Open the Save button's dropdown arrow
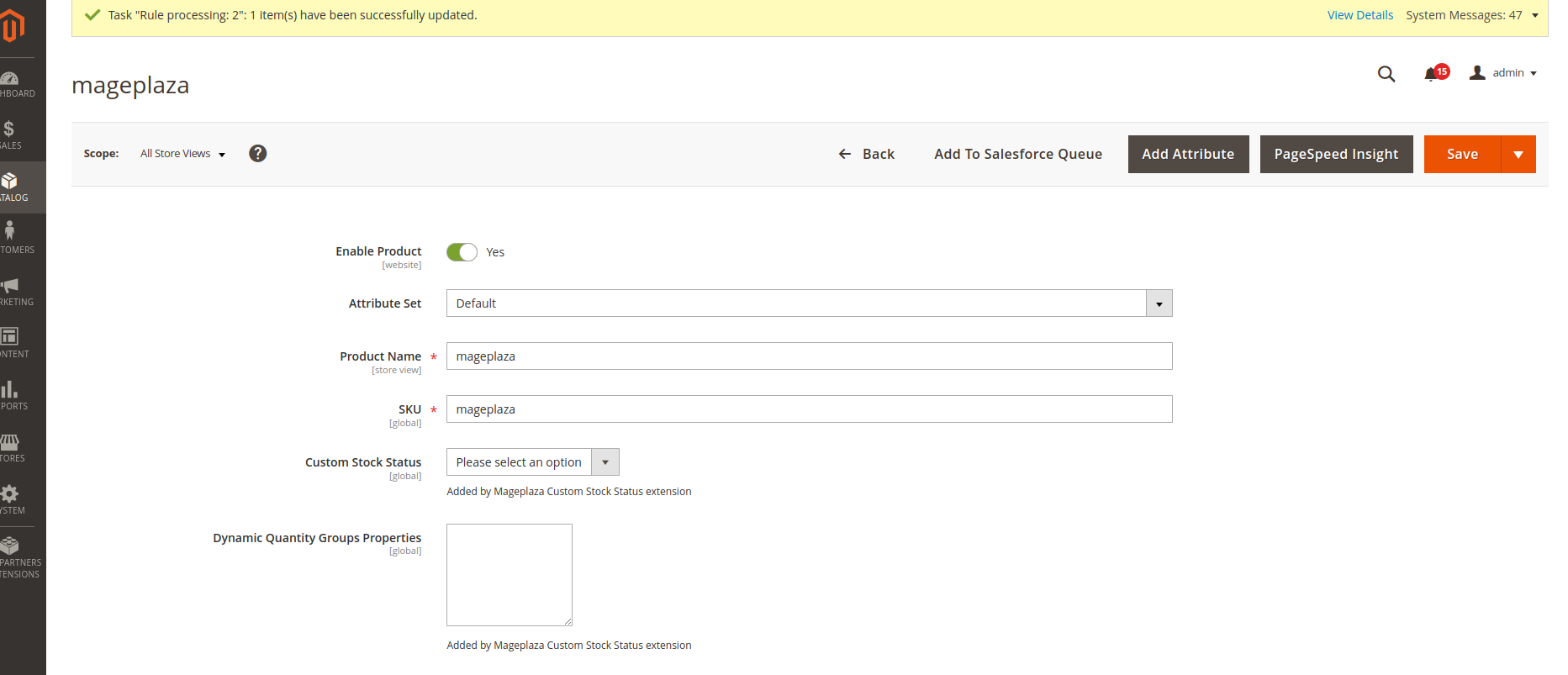 pyautogui.click(x=1518, y=155)
